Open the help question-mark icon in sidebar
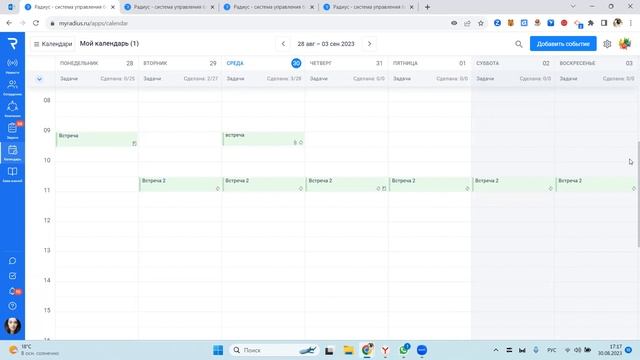The image size is (640, 360). point(12,306)
